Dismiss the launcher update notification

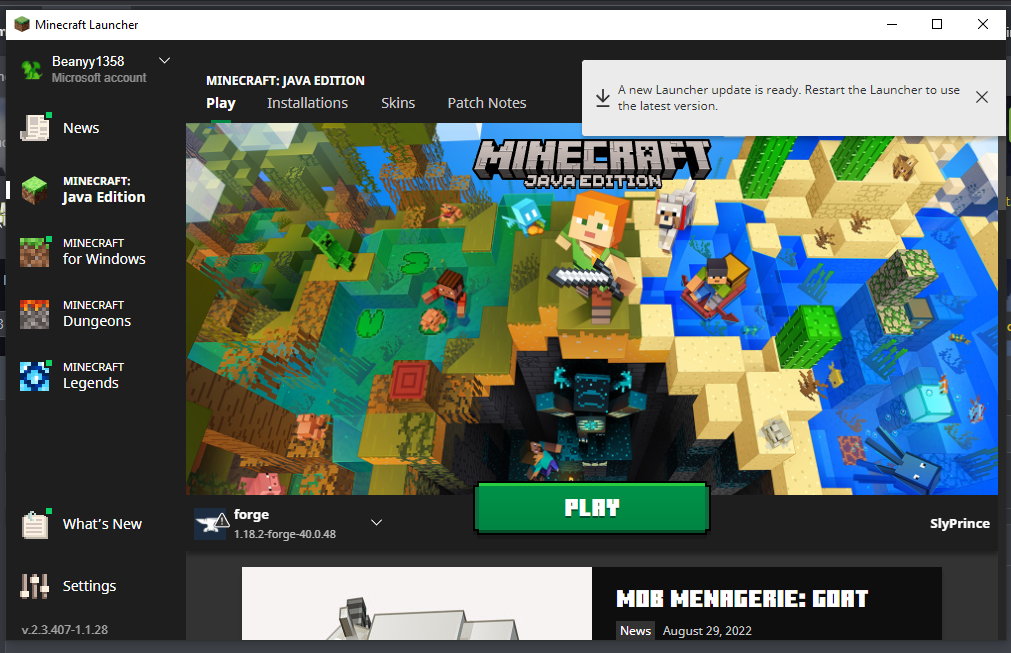(x=982, y=97)
